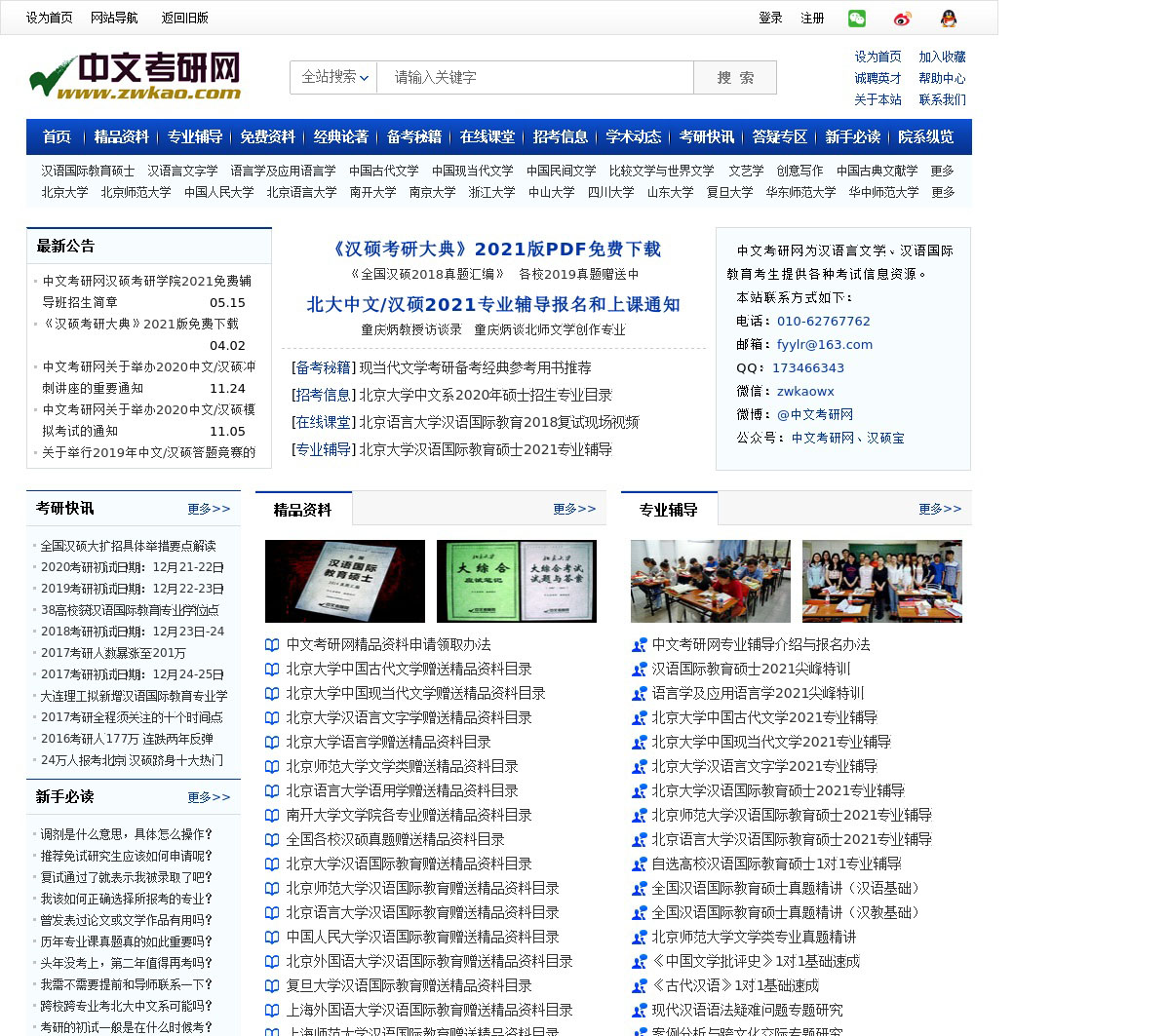Screen dimensions: 1170x1036
Task: Click person icon beside 汉语国际教育硕士2021尖峰特训
Action: (x=639, y=669)
